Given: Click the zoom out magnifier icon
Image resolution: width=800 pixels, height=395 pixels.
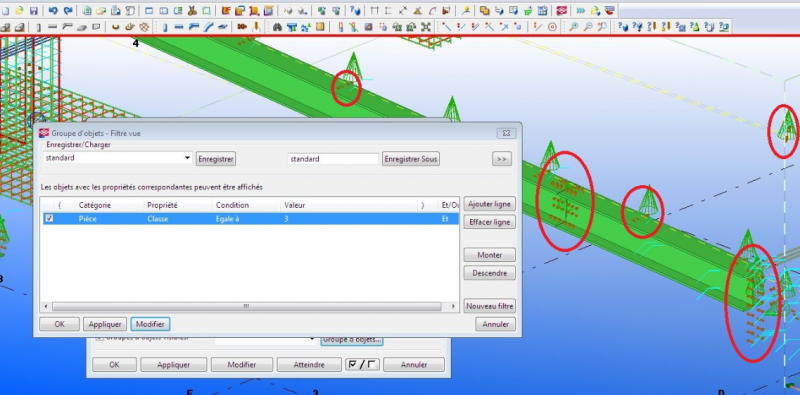Looking at the screenshot, I should [588, 27].
